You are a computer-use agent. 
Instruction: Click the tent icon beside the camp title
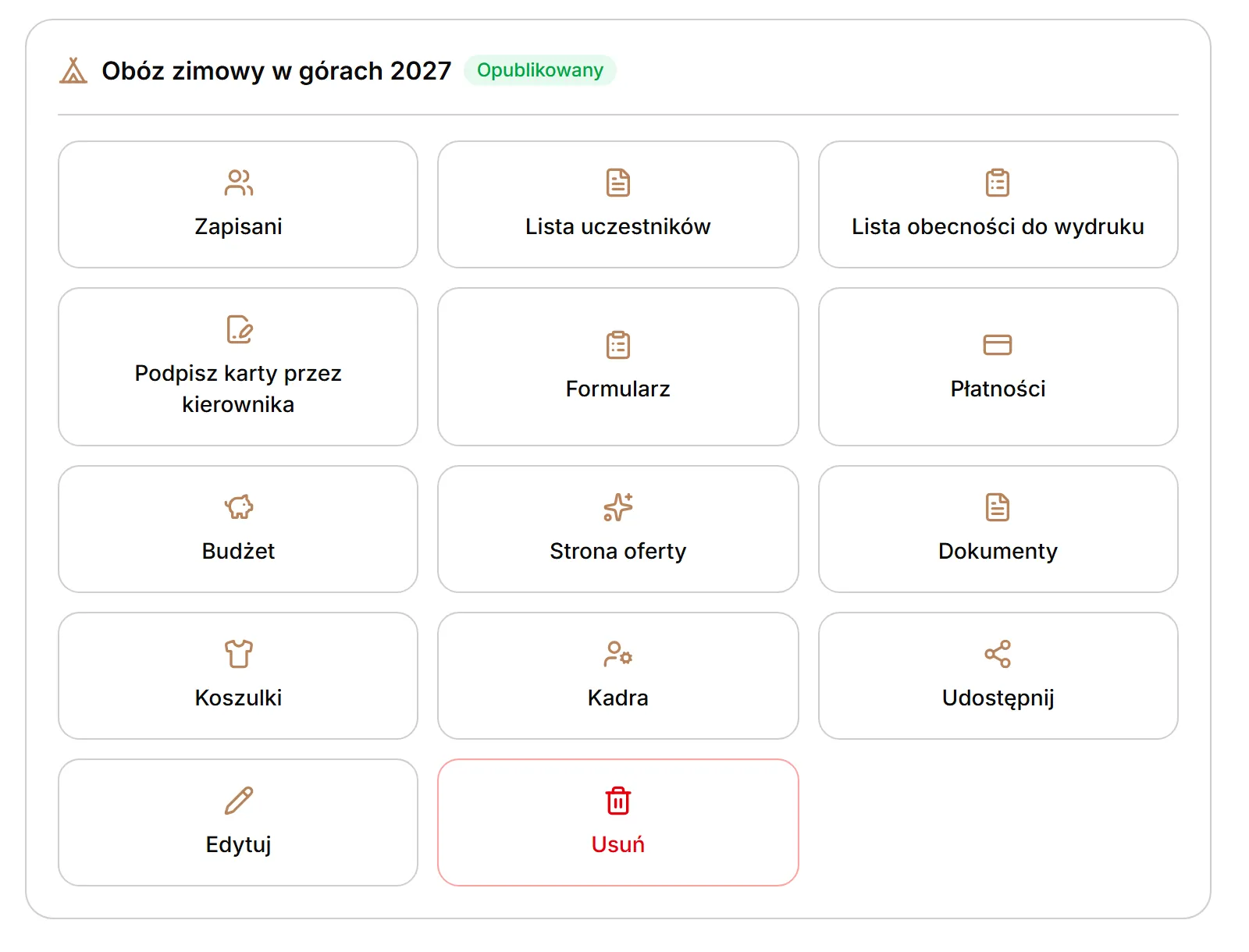[x=73, y=70]
